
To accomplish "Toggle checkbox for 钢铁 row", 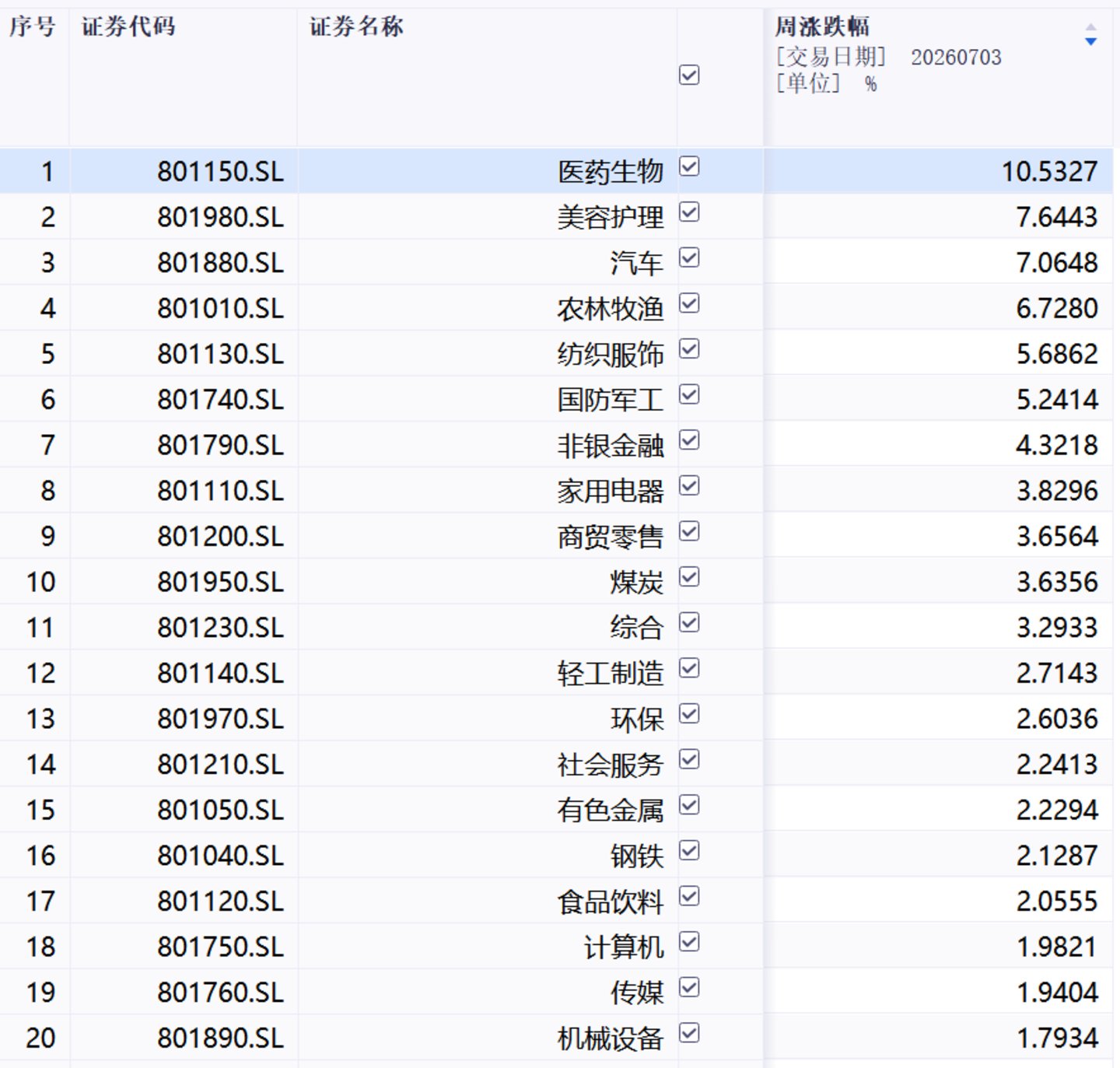I will [x=689, y=851].
